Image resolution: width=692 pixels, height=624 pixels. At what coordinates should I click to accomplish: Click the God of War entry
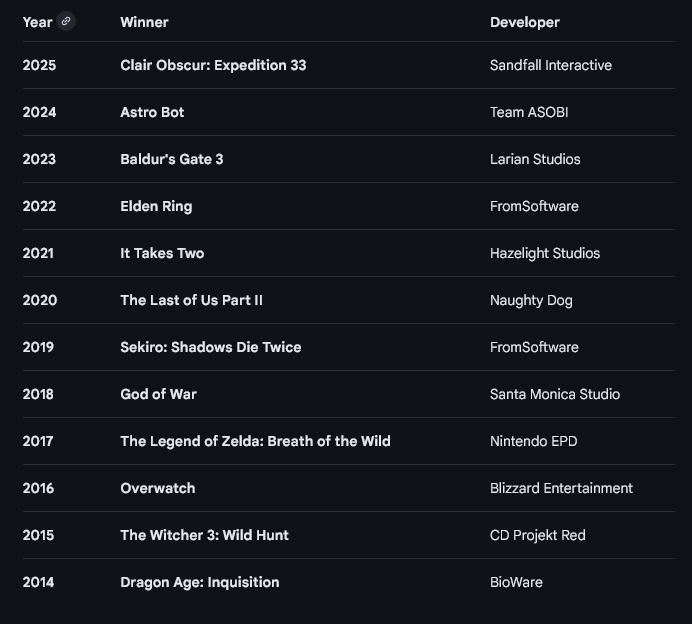coord(158,394)
